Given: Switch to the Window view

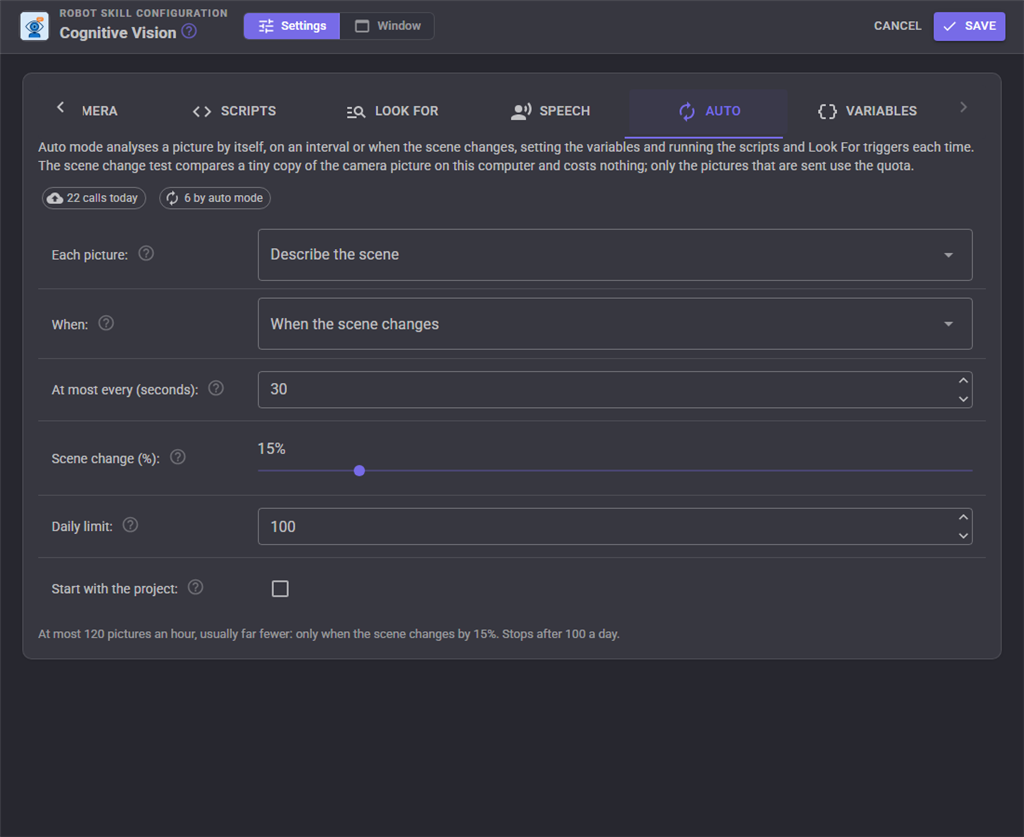Looking at the screenshot, I should click(x=387, y=26).
